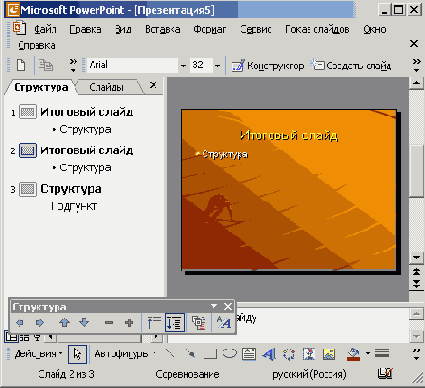Open the Arial font name dropdown
Viewport: 425px width, 388px height.
pyautogui.click(x=183, y=65)
